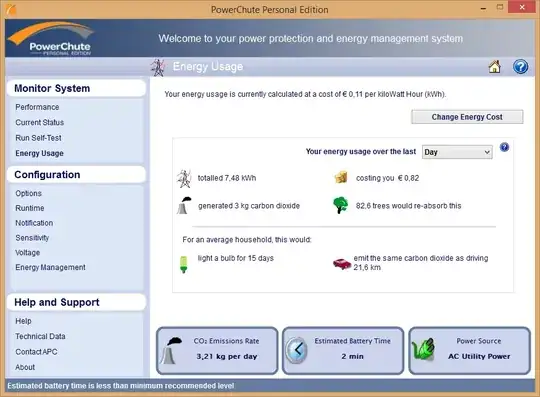Viewport: 540px width, 397px height.
Task: Open Help link in sidebar
Action: pyautogui.click(x=23, y=321)
